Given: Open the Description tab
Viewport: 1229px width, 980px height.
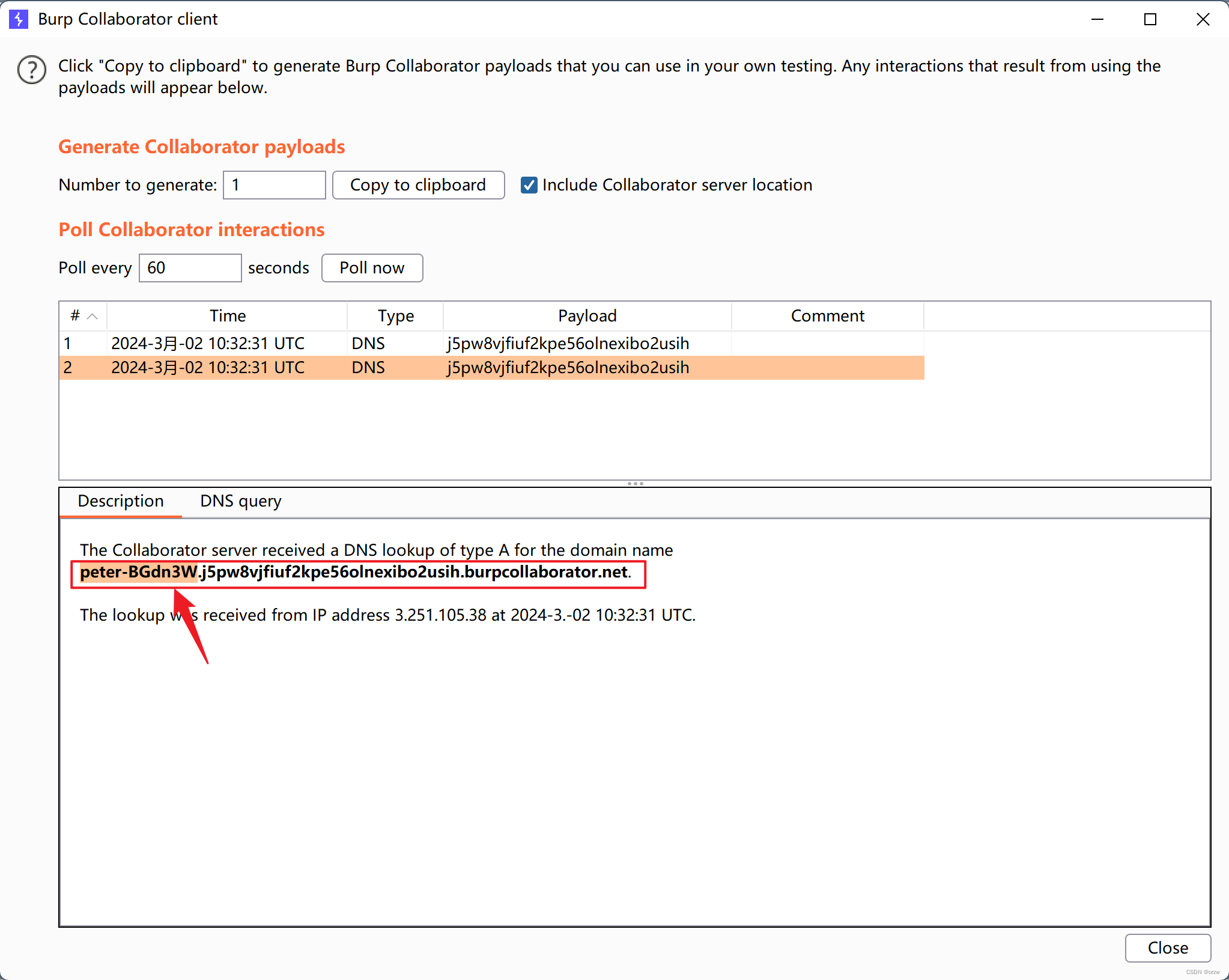Looking at the screenshot, I should click(120, 501).
